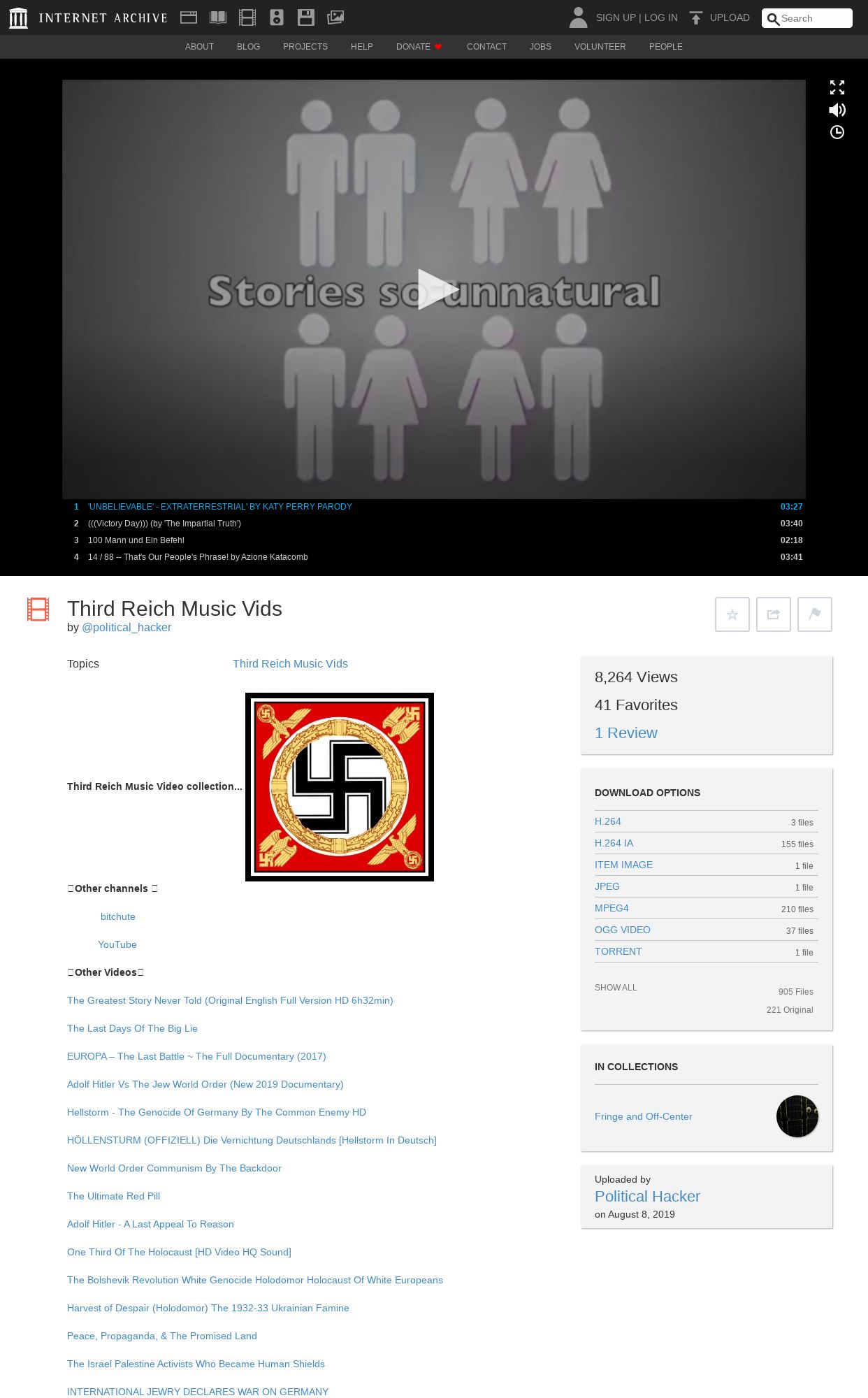The height and width of the screenshot is (1398, 868).
Task: Favorite this item with star button
Action: coord(732,614)
